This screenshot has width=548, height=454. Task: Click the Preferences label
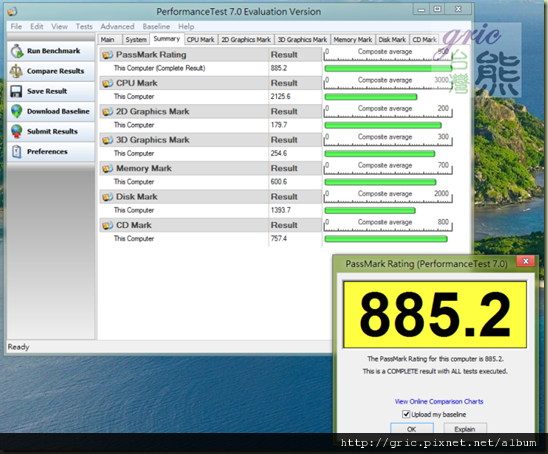pos(47,152)
